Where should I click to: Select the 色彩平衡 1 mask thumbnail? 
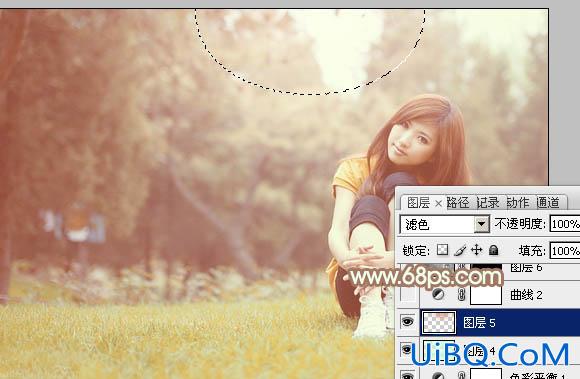coord(486,373)
